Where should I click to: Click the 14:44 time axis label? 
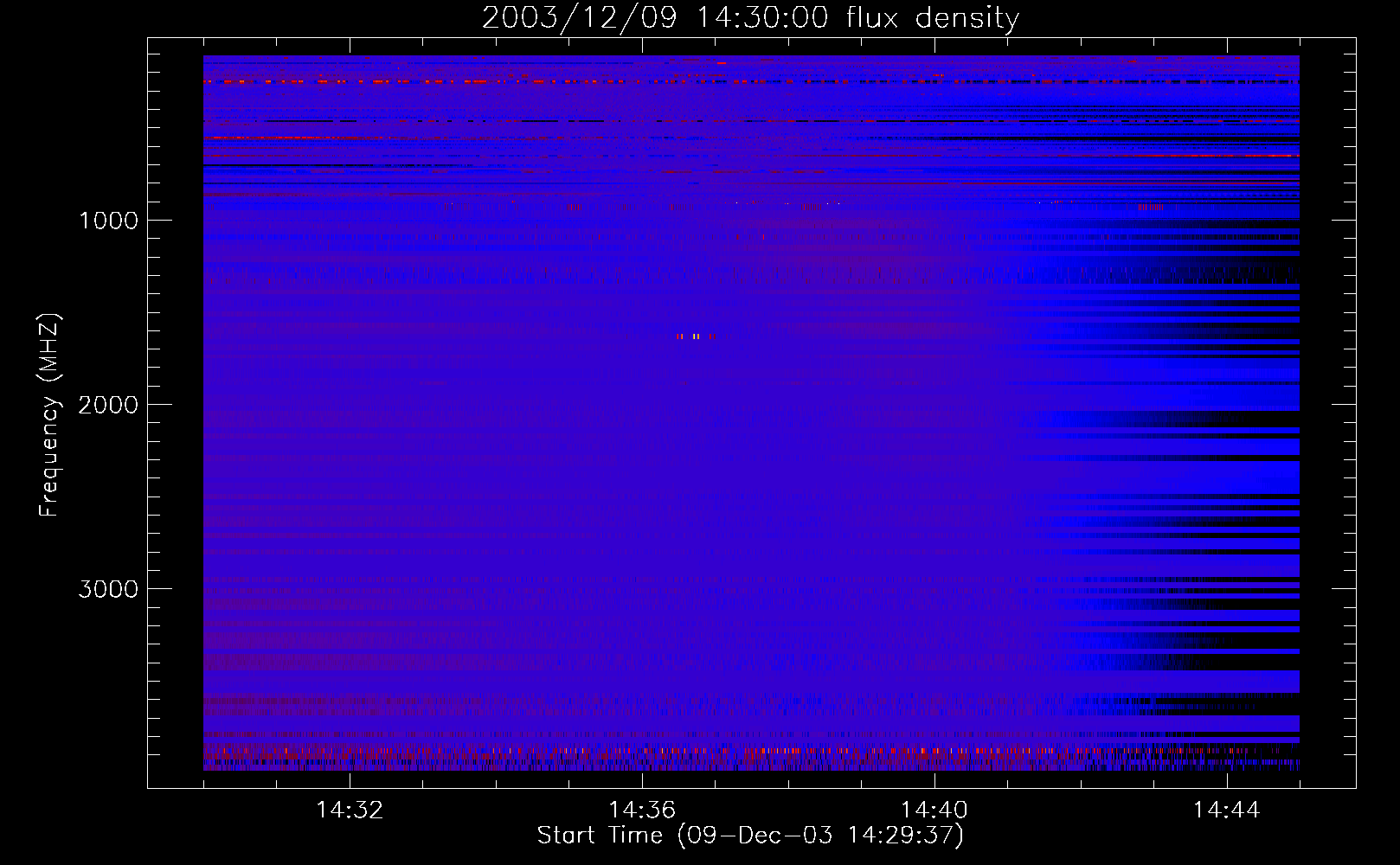(1227, 811)
